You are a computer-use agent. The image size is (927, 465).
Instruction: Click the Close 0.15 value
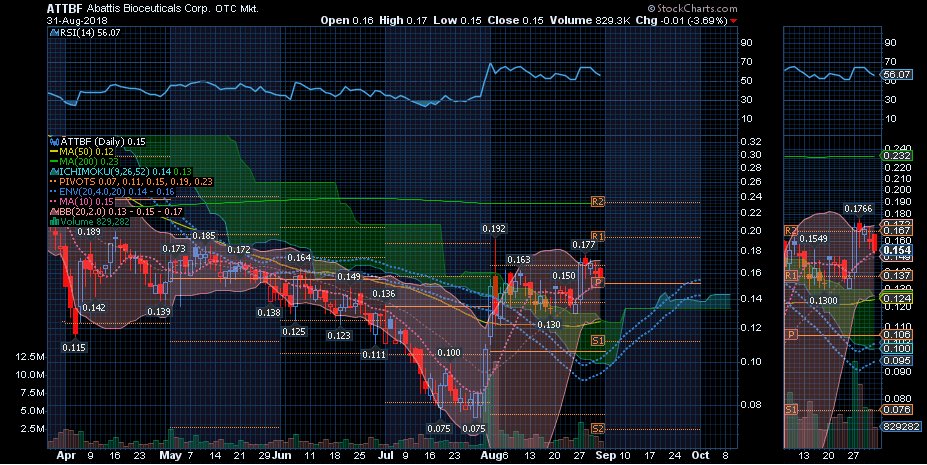(x=516, y=20)
